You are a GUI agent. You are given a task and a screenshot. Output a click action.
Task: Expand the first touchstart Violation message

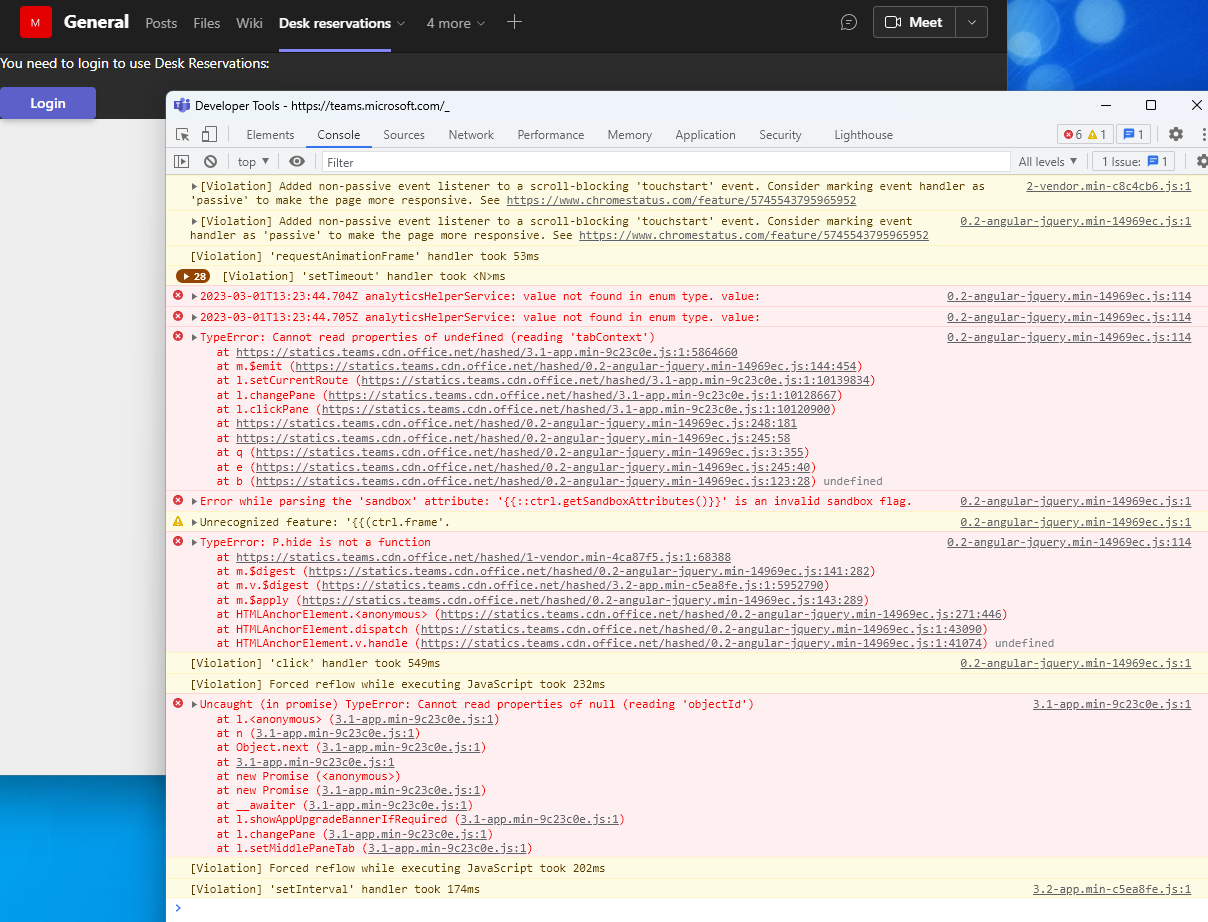195,186
